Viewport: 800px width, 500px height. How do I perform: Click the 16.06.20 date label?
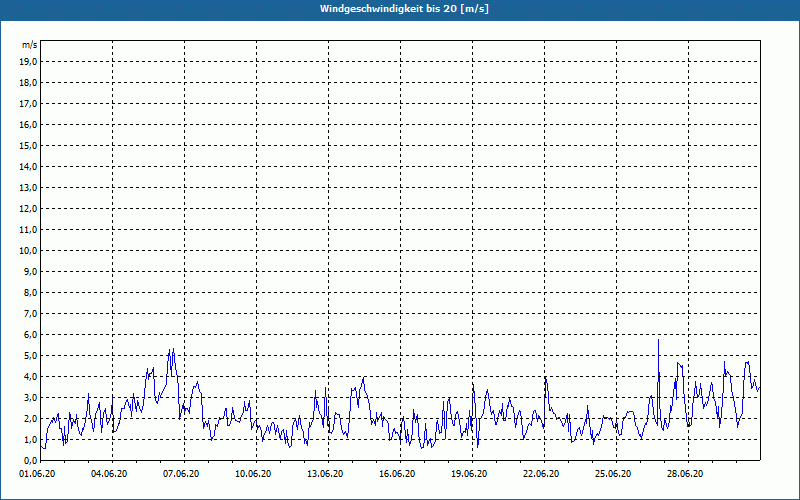coord(397,474)
